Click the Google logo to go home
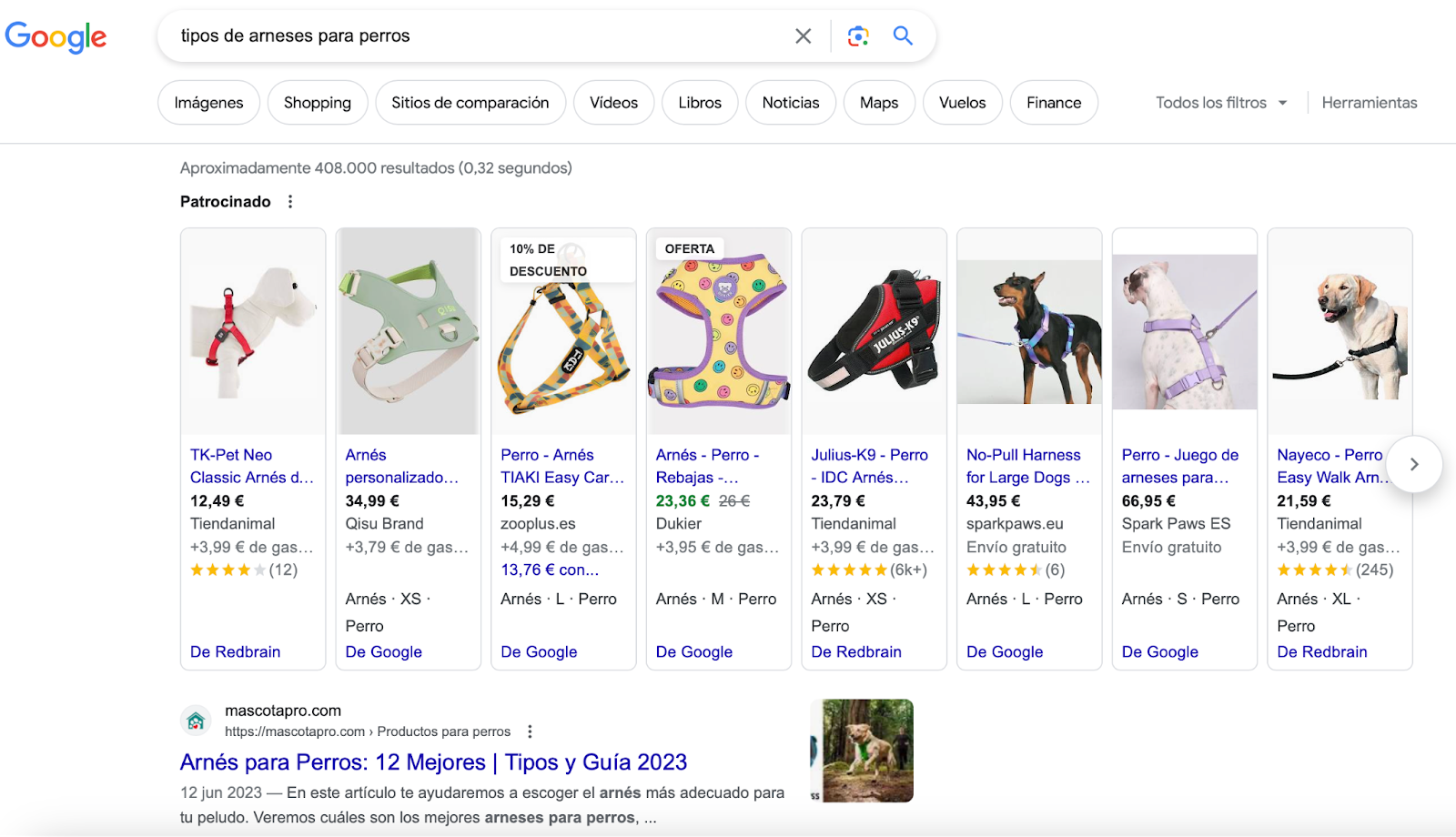This screenshot has width=1456, height=837. (56, 36)
